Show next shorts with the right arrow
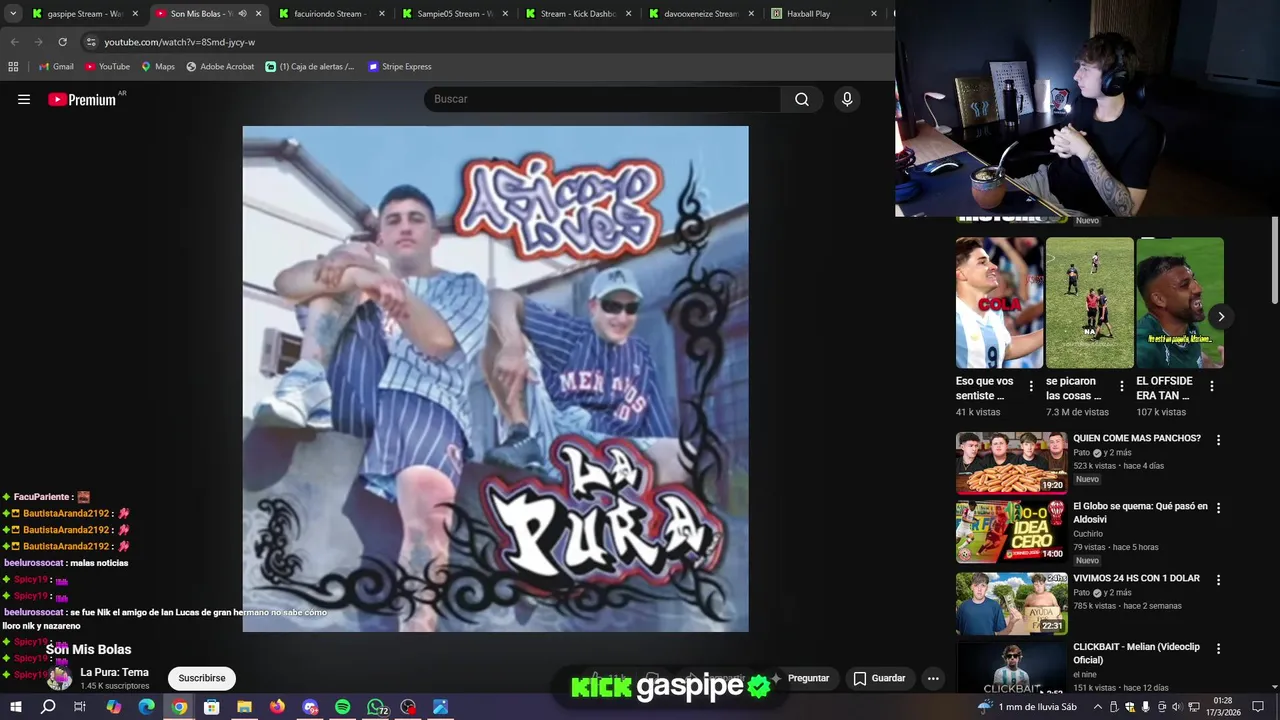Screen dimensions: 1280x720 coord(1221,317)
